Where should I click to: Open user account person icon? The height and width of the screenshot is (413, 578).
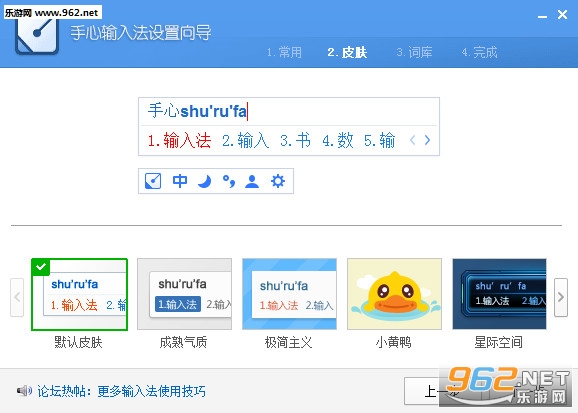pyautogui.click(x=252, y=181)
